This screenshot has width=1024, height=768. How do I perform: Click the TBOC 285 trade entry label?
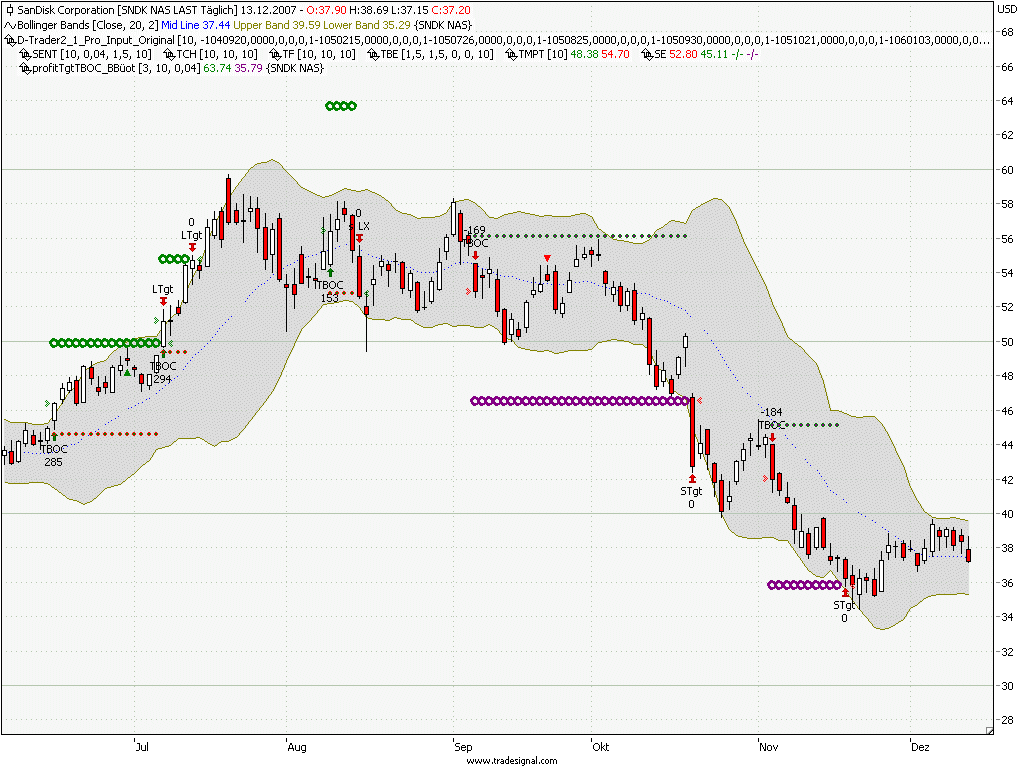coord(54,456)
